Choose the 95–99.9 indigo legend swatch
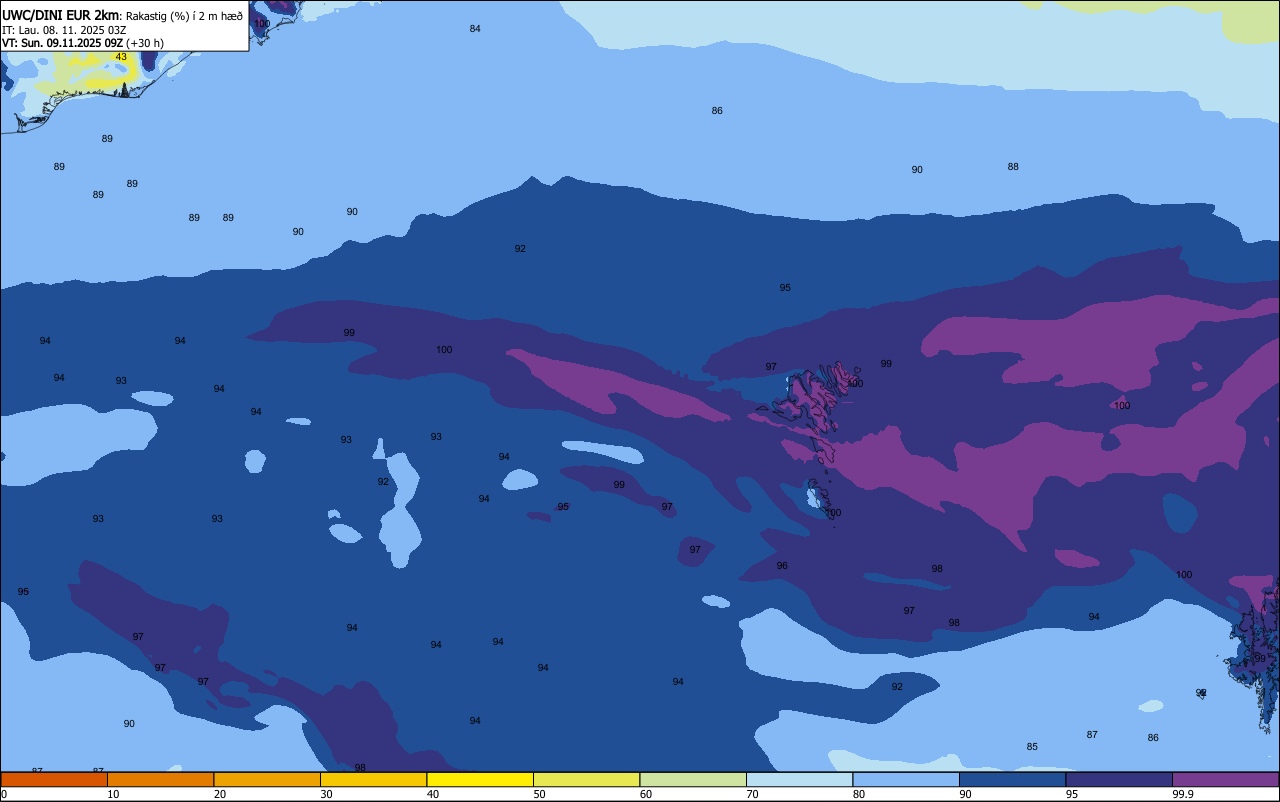The height and width of the screenshot is (802, 1280). [x=1119, y=779]
